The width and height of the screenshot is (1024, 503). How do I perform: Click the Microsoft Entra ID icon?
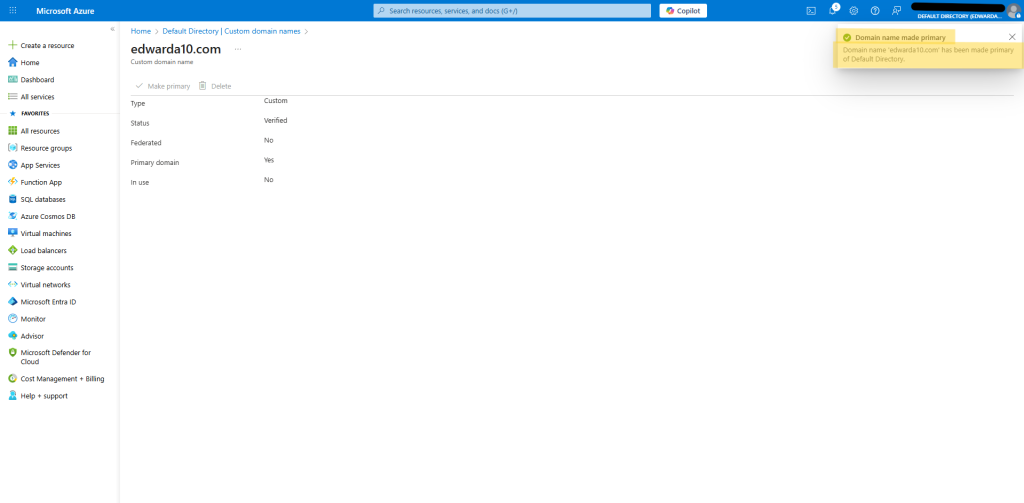click(12, 302)
